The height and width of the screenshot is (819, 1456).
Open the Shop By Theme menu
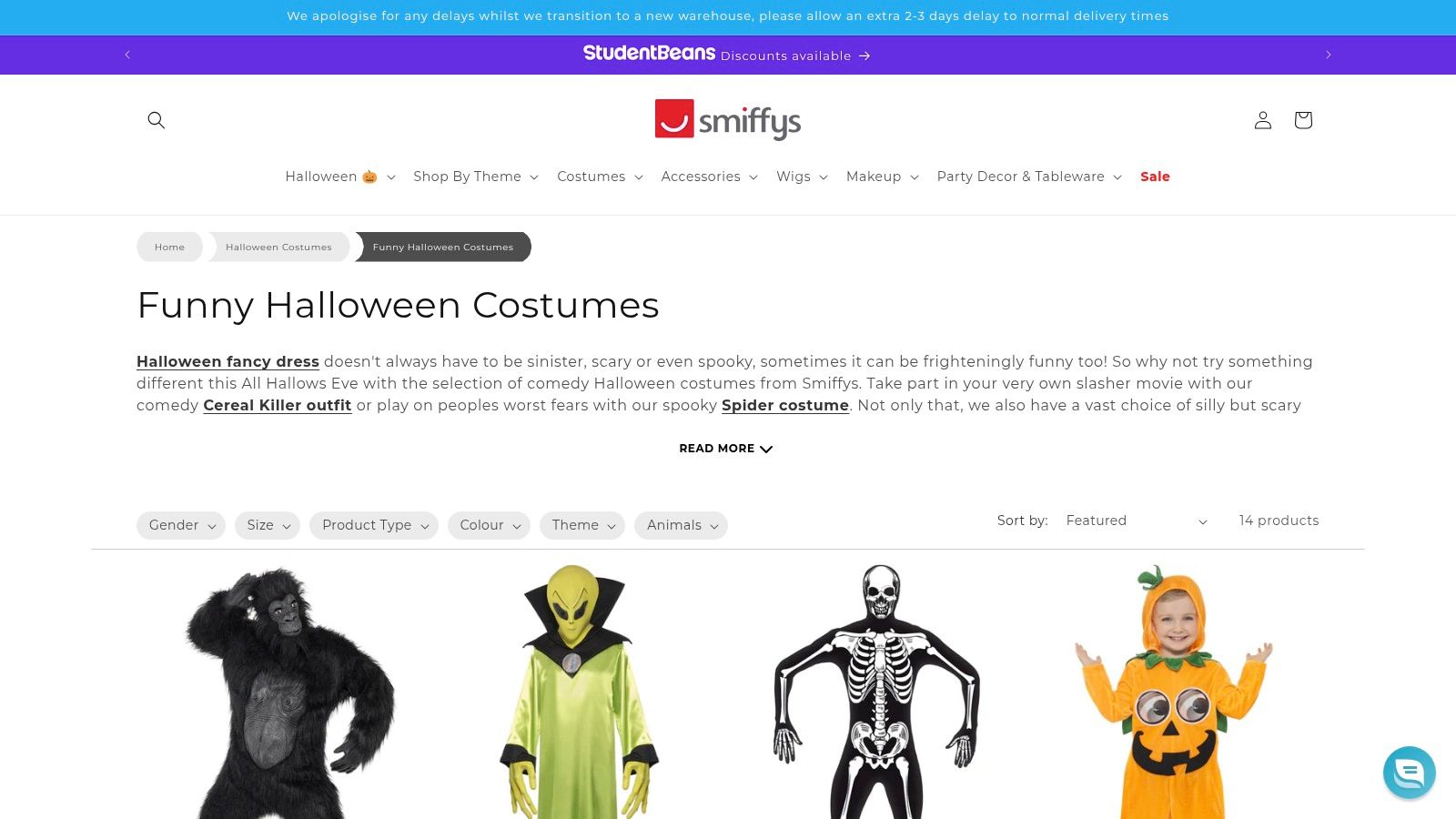476,177
